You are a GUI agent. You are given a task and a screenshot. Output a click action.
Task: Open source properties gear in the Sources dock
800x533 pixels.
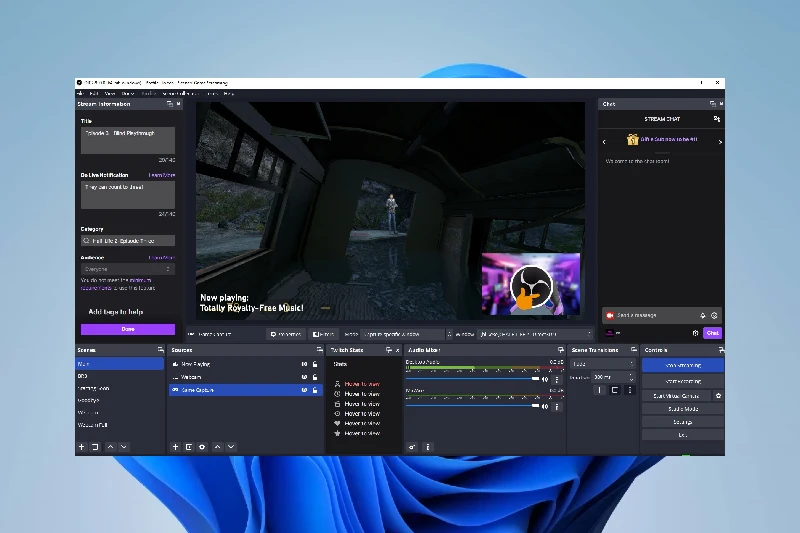coord(202,447)
